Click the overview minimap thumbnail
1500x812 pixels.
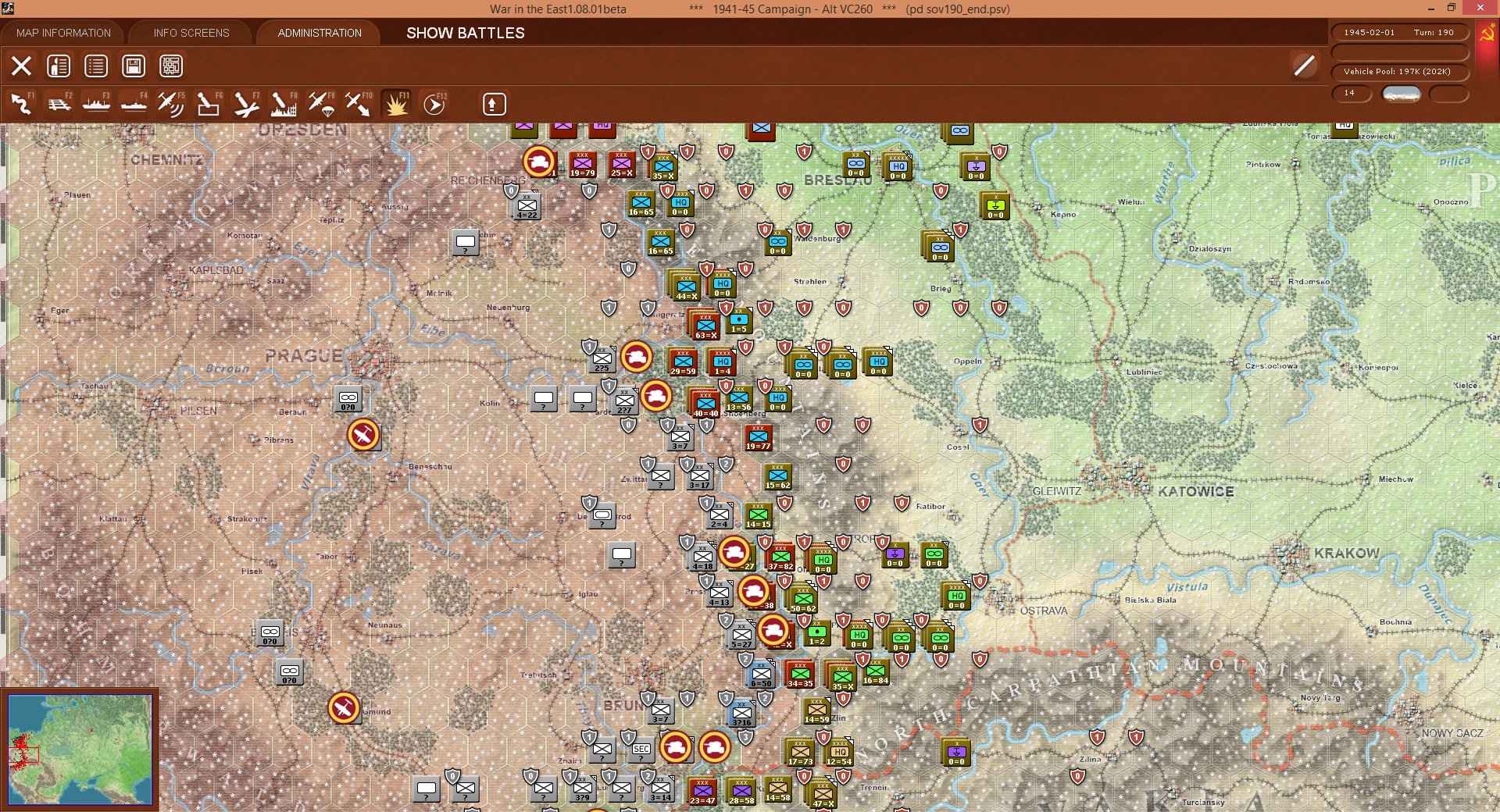[80, 750]
